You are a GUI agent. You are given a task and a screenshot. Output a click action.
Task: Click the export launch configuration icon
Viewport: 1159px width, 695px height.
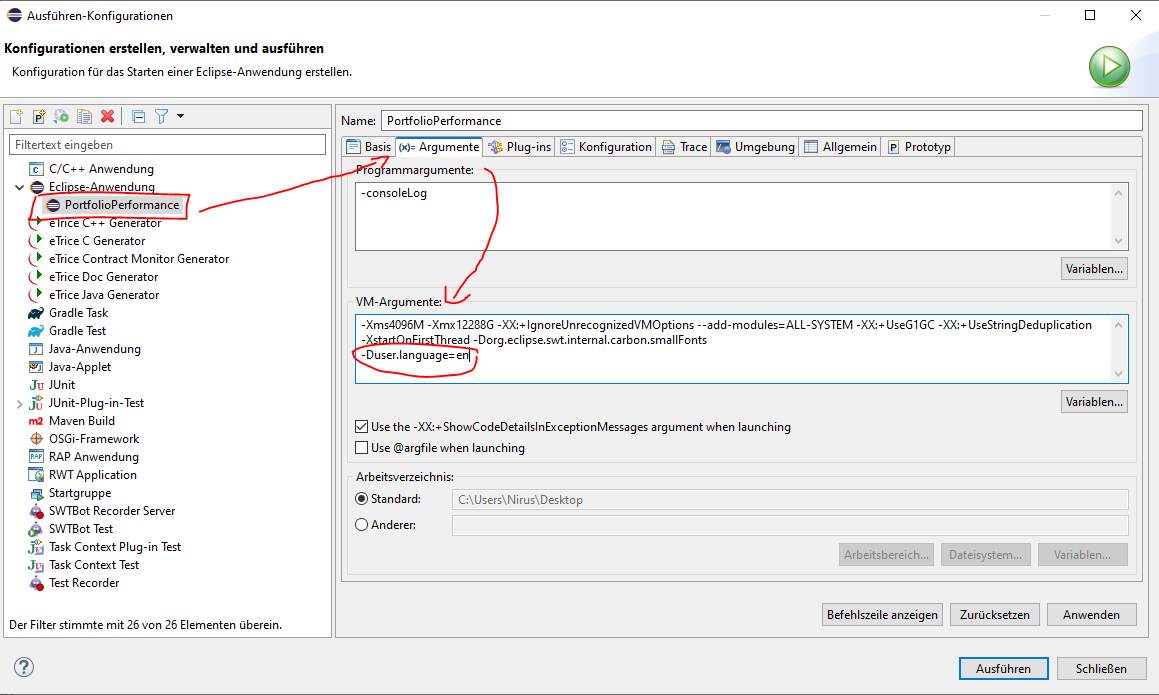62,117
